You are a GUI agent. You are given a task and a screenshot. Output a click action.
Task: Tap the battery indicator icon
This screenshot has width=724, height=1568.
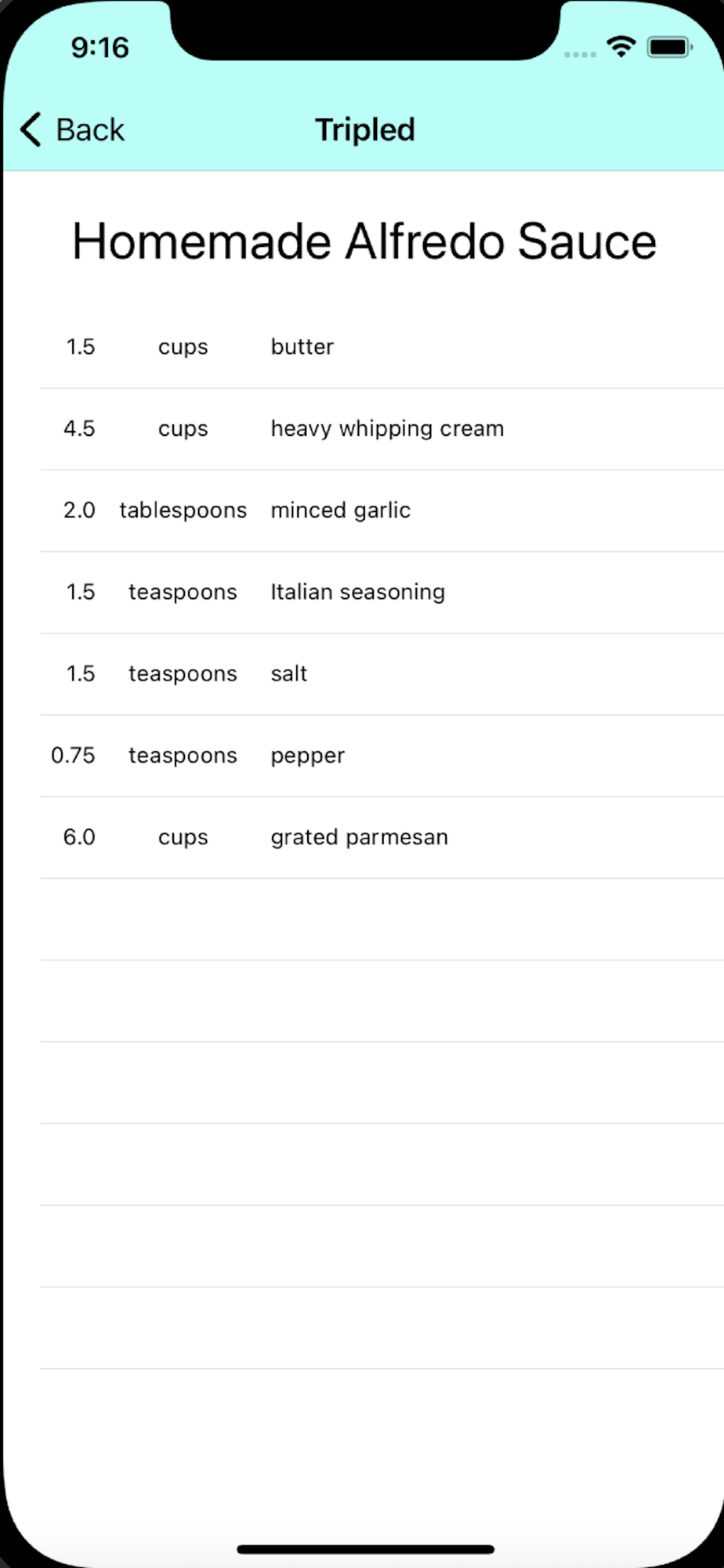pyautogui.click(x=668, y=48)
